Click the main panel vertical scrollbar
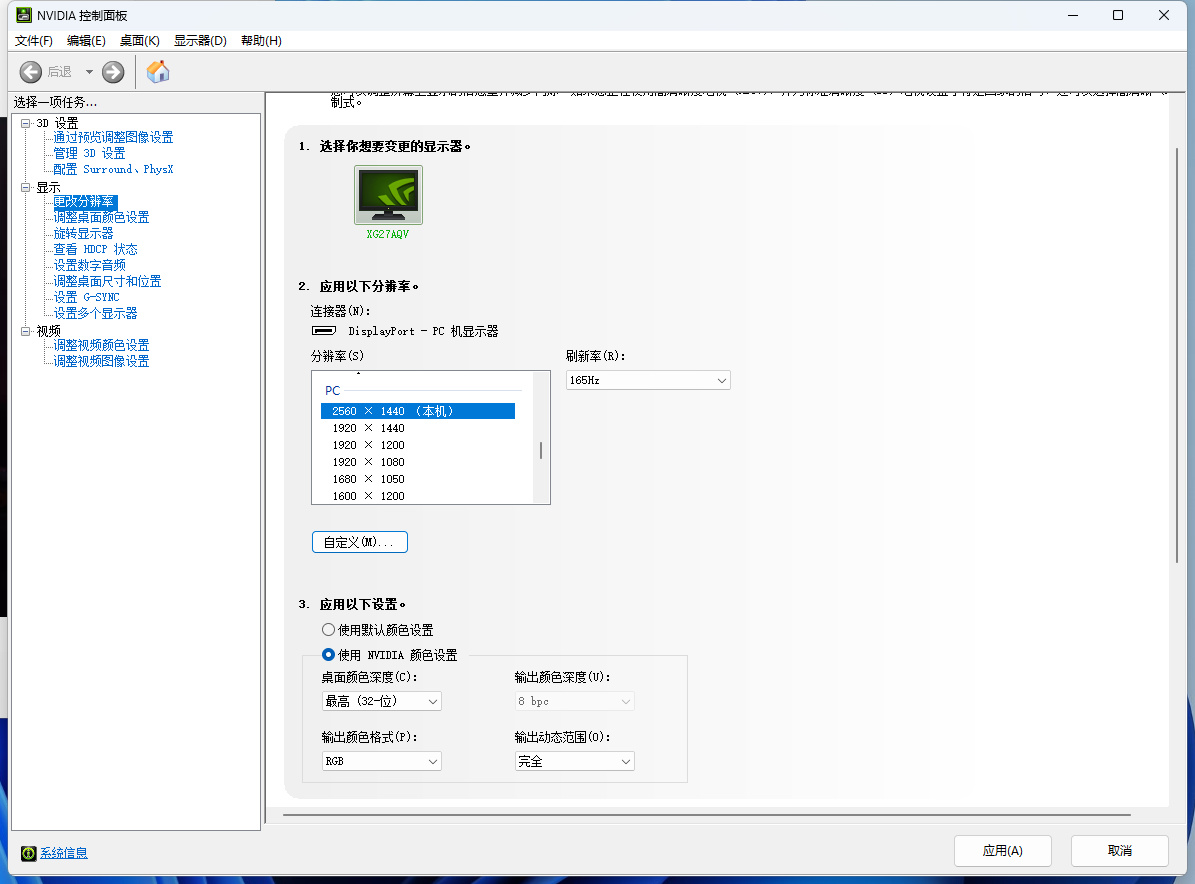This screenshot has height=884, width=1195. [1177, 355]
